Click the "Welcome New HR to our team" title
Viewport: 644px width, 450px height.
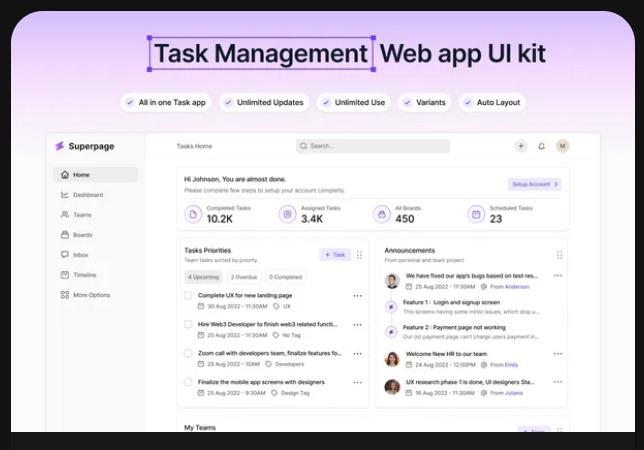pyautogui.click(x=446, y=354)
